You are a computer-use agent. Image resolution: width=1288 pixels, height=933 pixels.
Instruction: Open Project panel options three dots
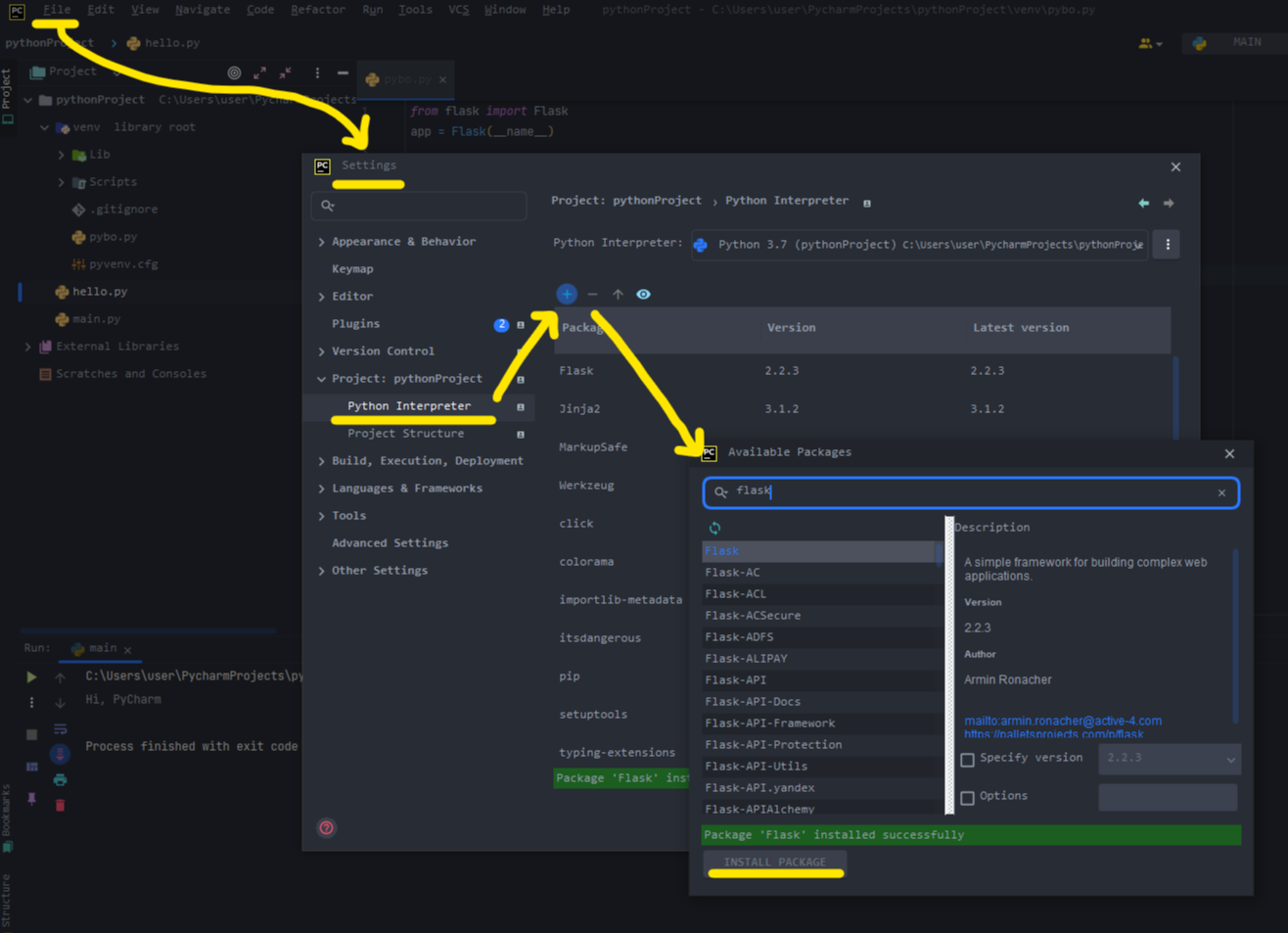pos(317,72)
